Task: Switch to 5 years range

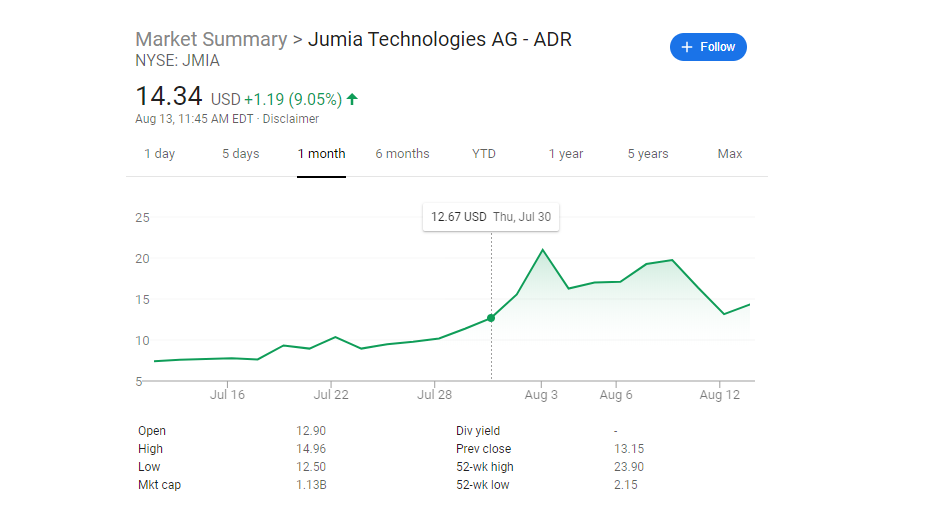Action: point(648,154)
